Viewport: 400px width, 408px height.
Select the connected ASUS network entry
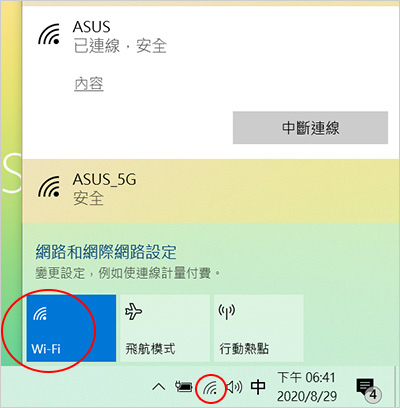[211, 37]
